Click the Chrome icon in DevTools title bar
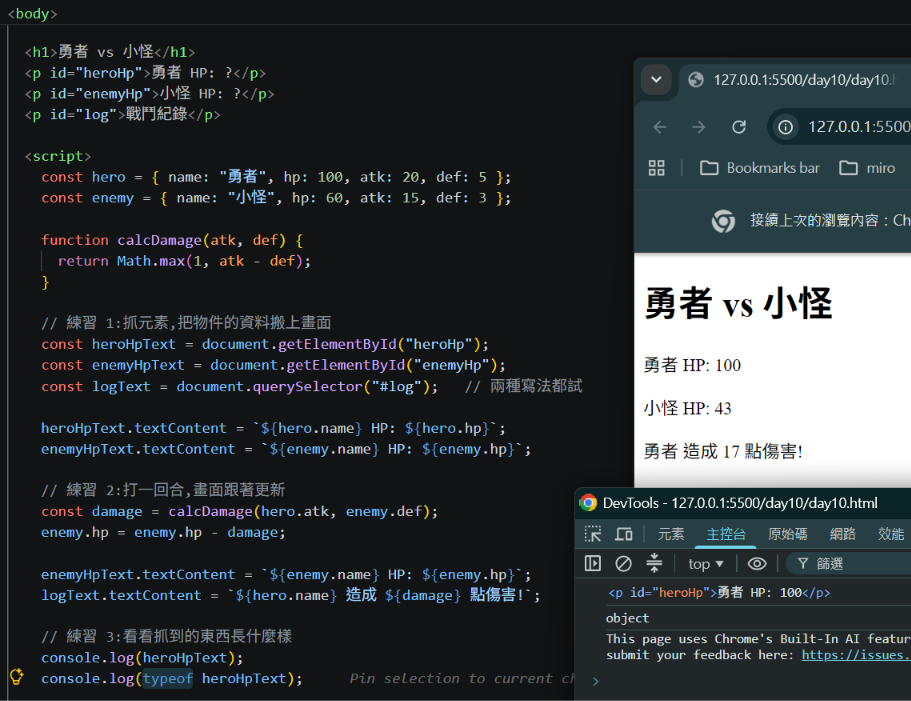 tap(588, 503)
